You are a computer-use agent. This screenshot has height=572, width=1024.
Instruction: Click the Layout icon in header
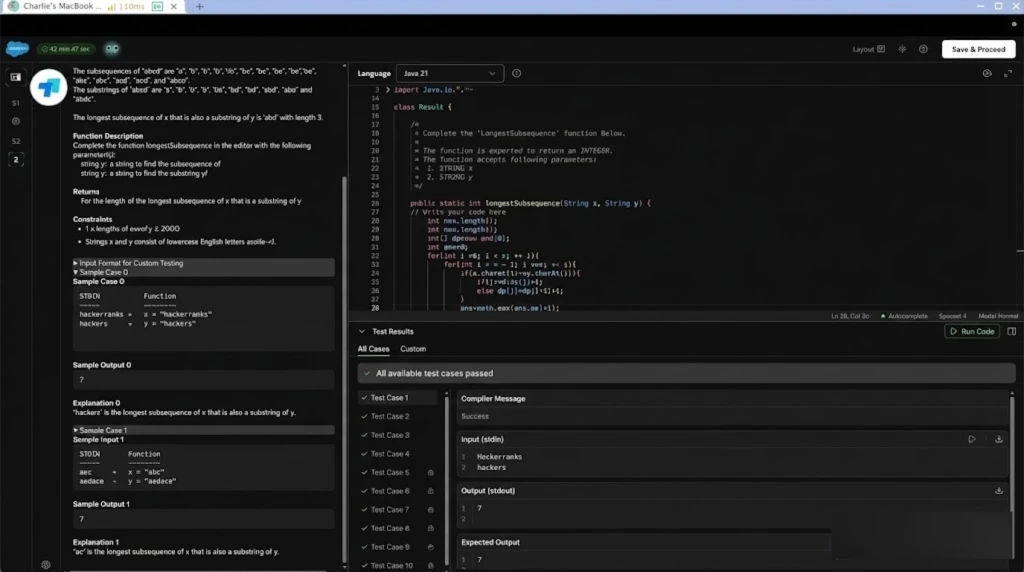[x=883, y=49]
